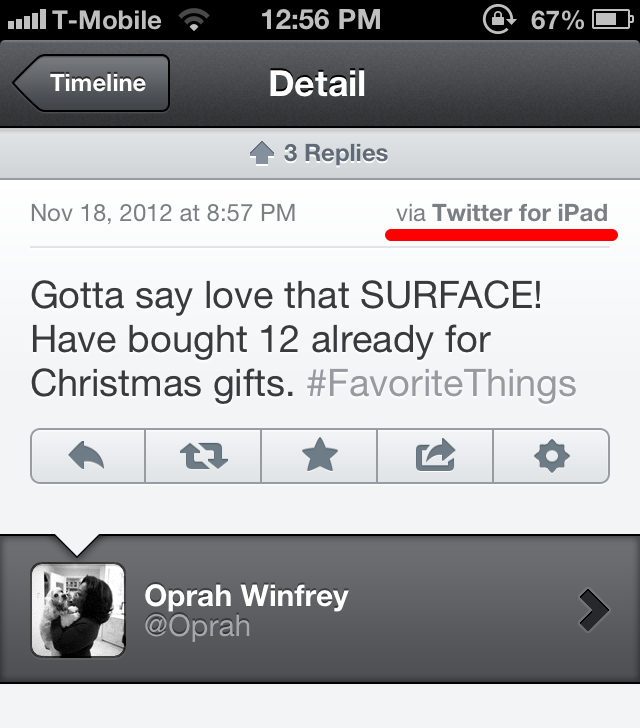Open the Twitter for iPad source link
The image size is (640, 728).
520,213
